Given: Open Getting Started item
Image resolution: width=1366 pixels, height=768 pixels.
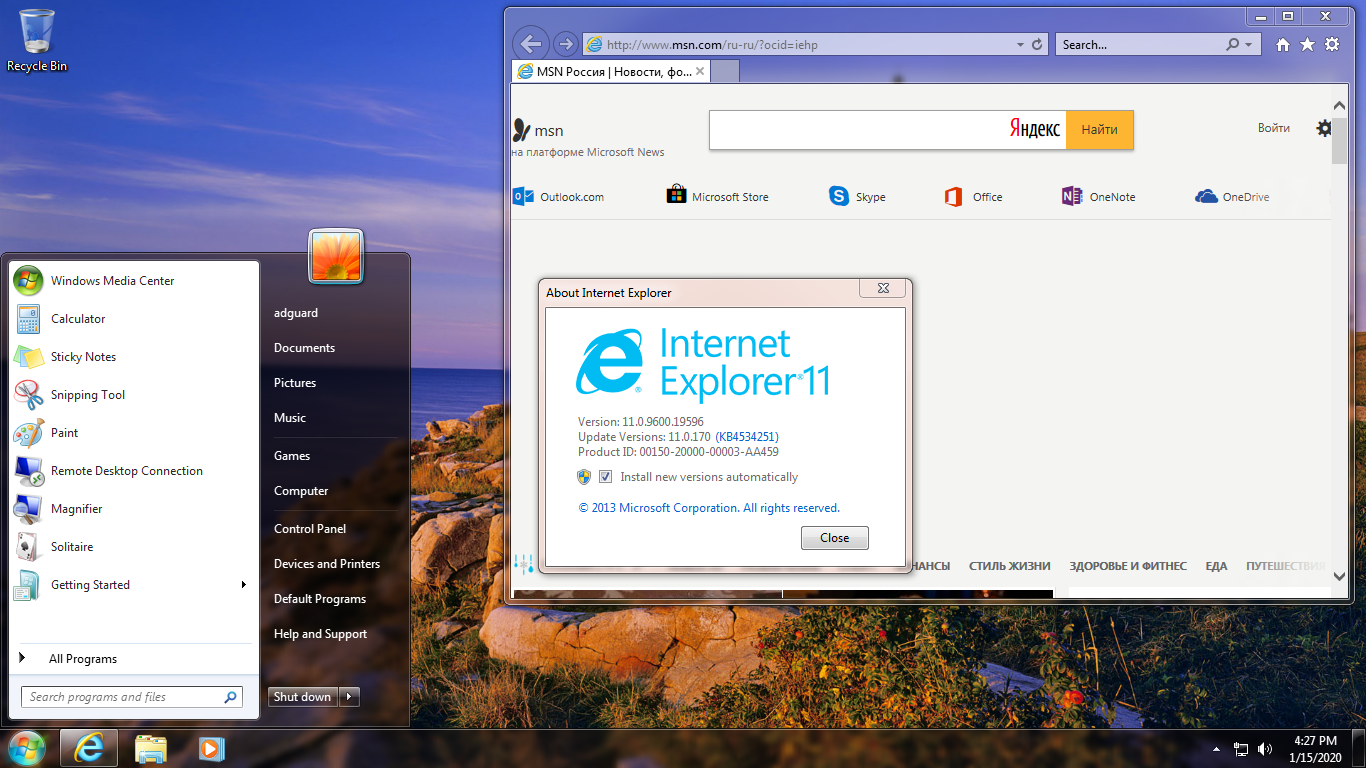Looking at the screenshot, I should 134,585.
